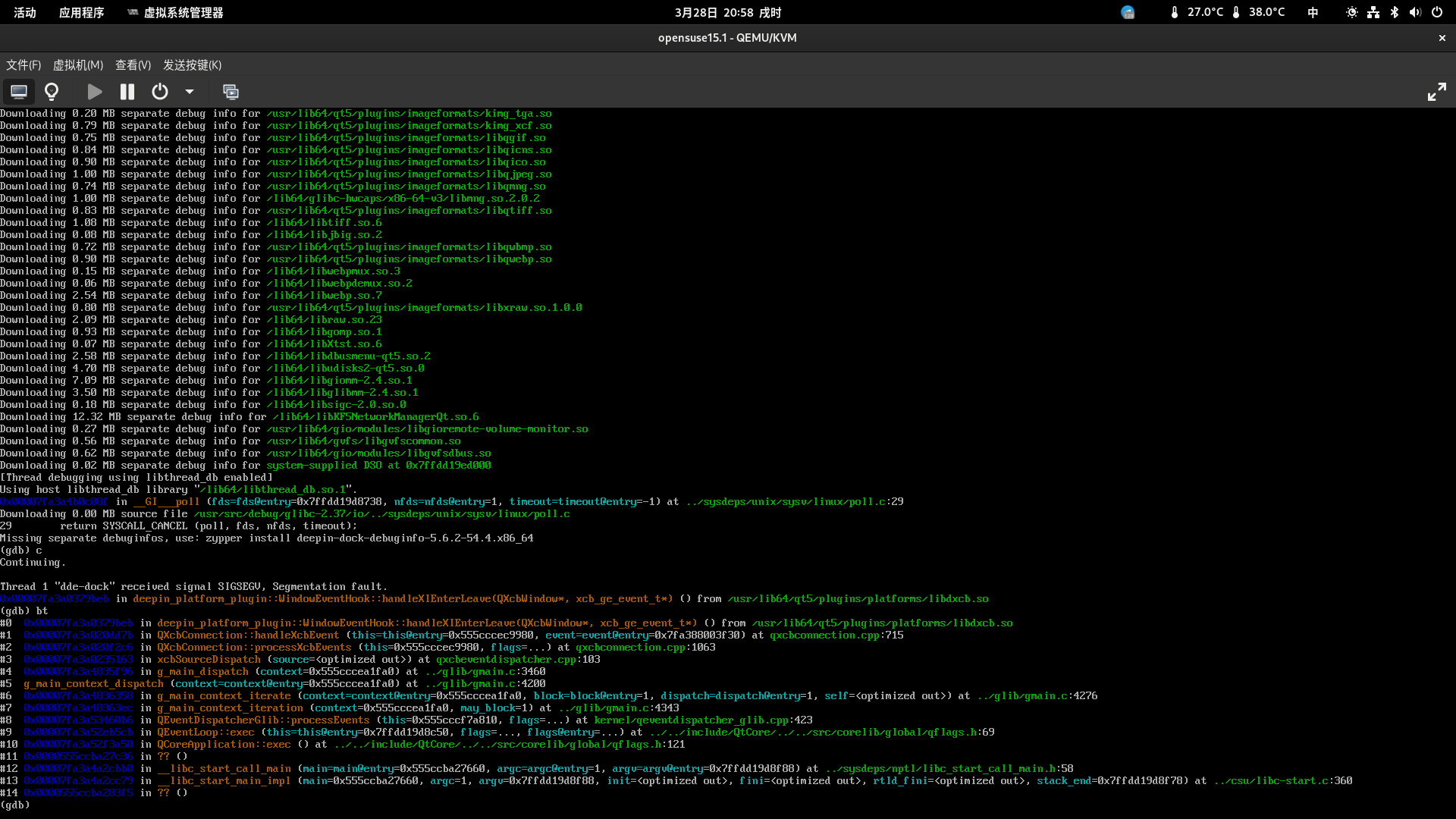Switch the 中 input method indicator
This screenshot has height=819, width=1456.
click(x=1313, y=12)
